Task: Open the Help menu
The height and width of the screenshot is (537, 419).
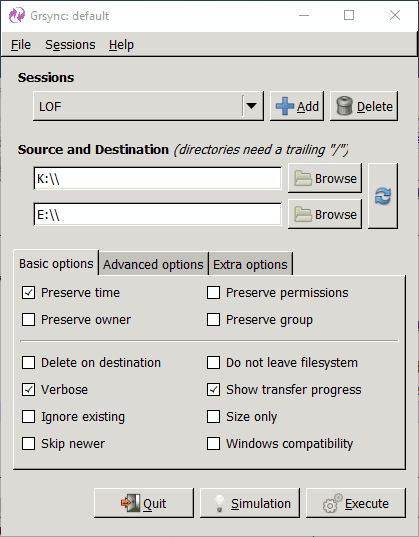Action: point(121,45)
